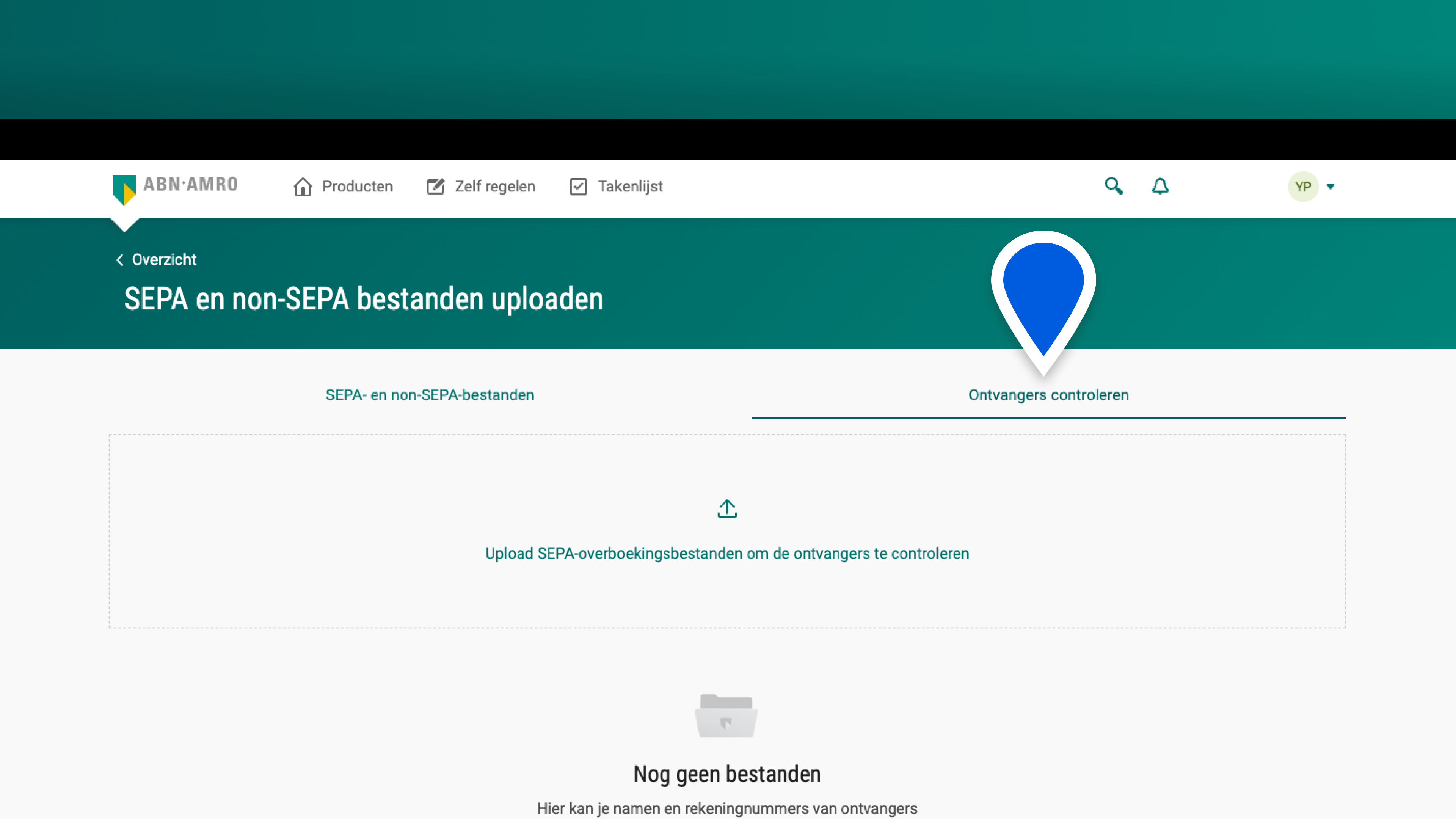Click the pencil icon beside Zelf regelen

pyautogui.click(x=435, y=187)
